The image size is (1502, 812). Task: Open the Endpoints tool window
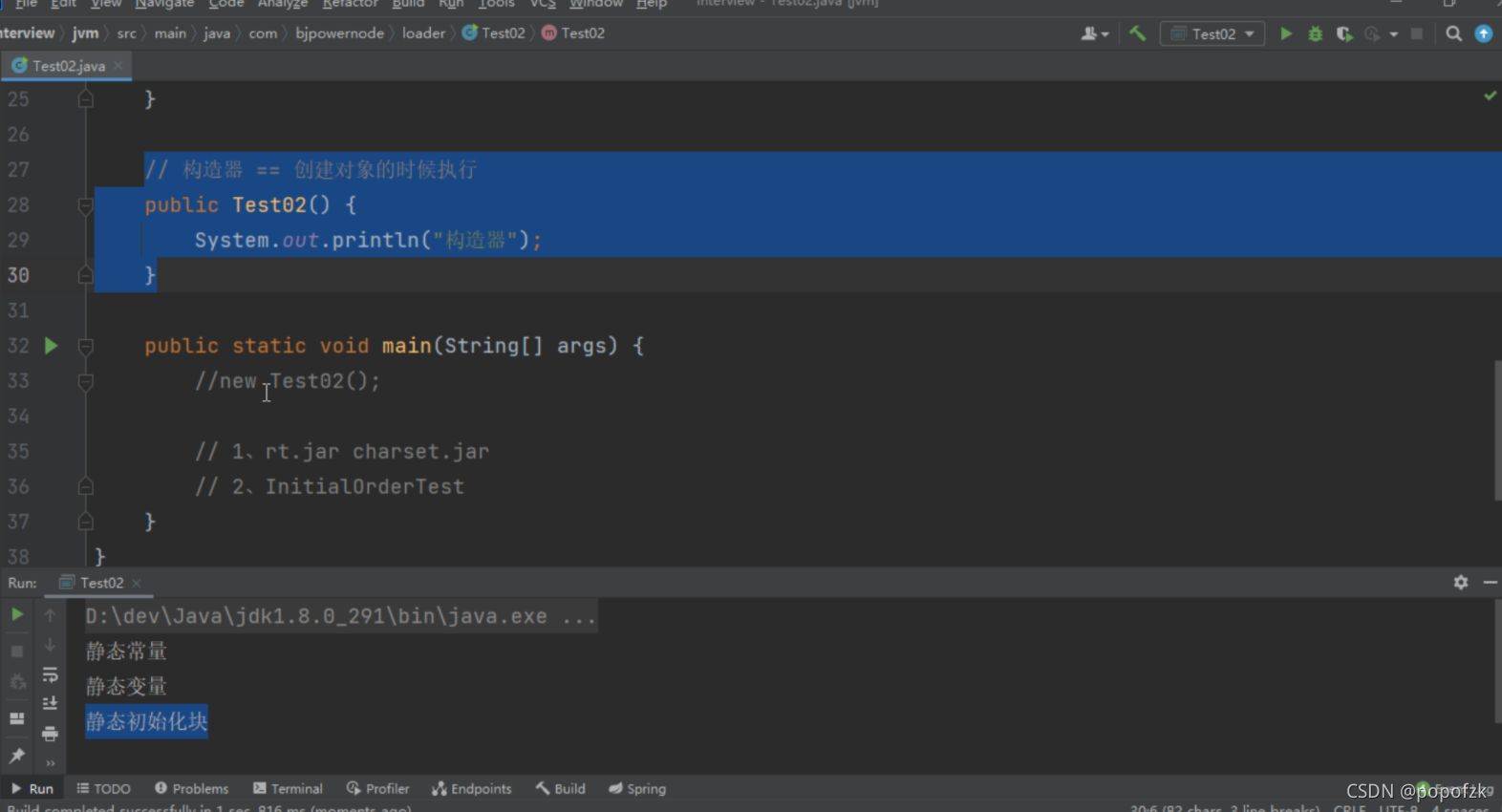471,789
